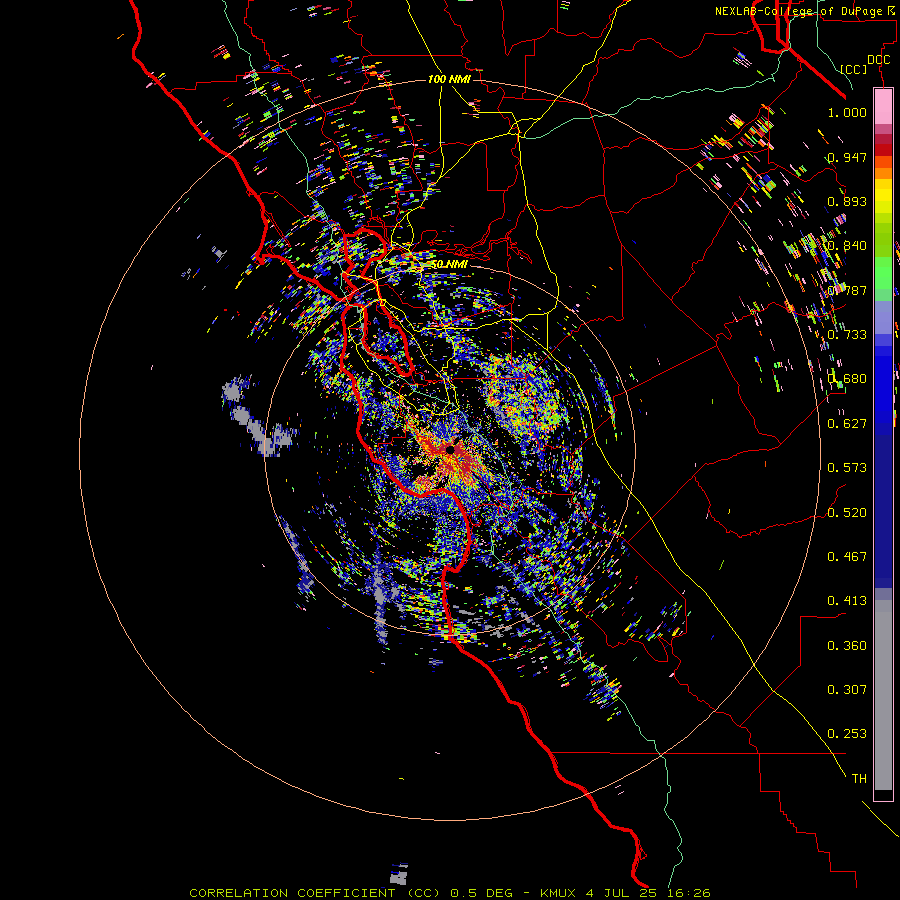Click the NEXLAB-College of DuPage credit text
900x900 pixels.
click(x=800, y=11)
